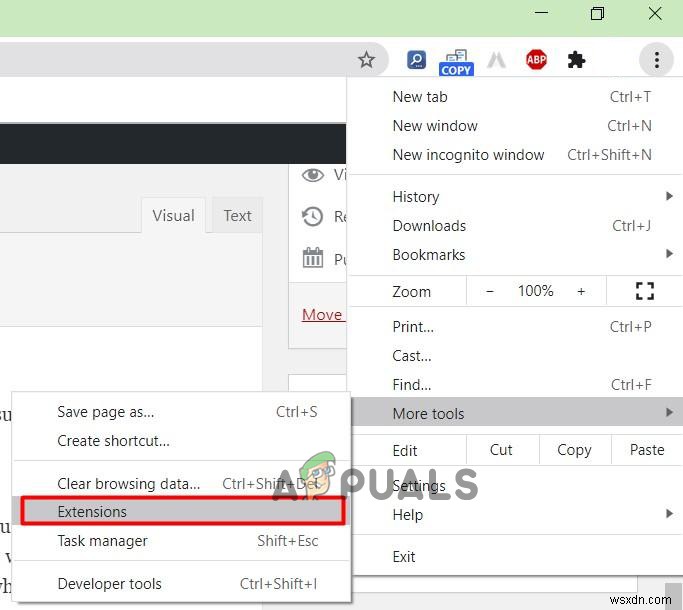Expand the Bookmarks submenu arrow
The height and width of the screenshot is (610, 683).
point(669,254)
